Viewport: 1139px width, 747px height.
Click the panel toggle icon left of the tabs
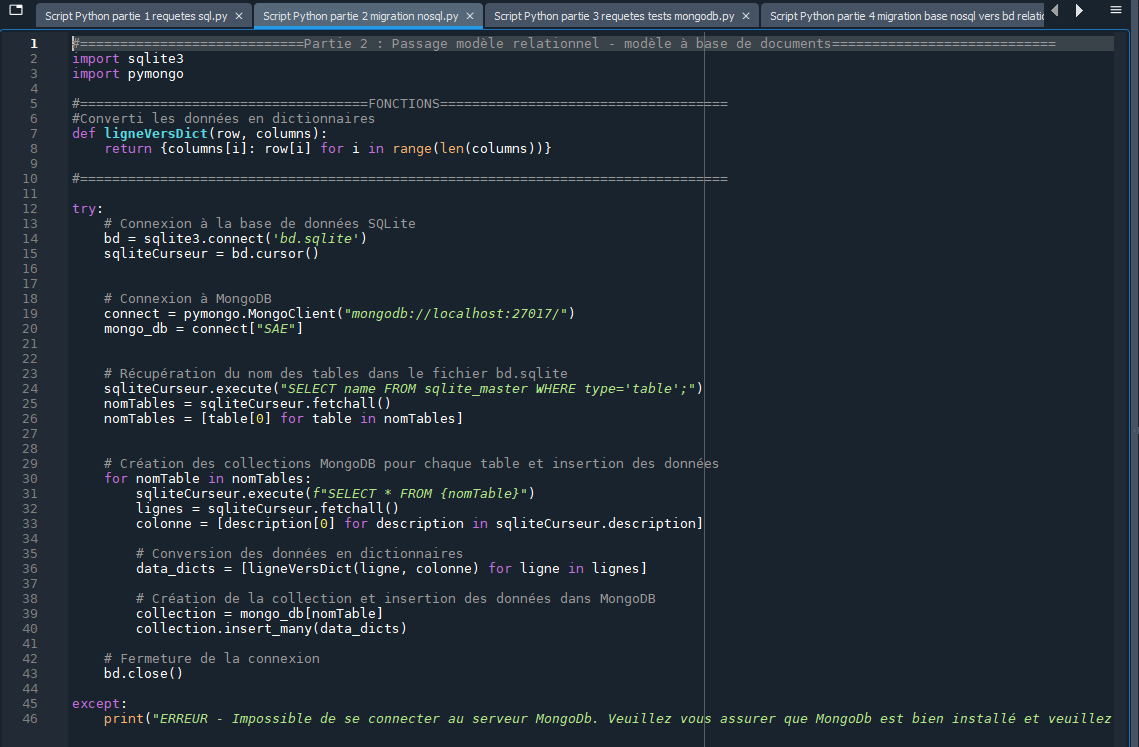point(16,11)
